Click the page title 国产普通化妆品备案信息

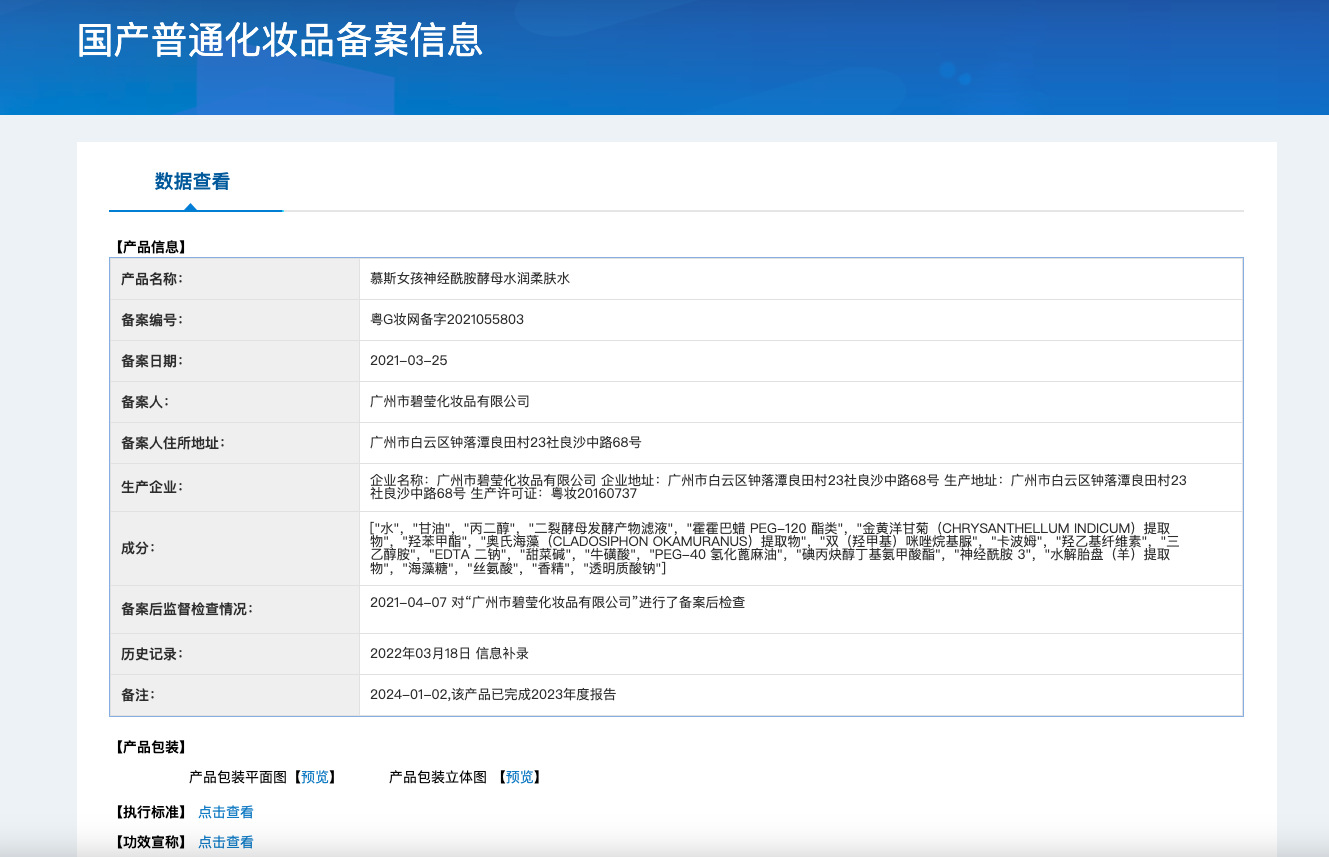click(x=280, y=40)
